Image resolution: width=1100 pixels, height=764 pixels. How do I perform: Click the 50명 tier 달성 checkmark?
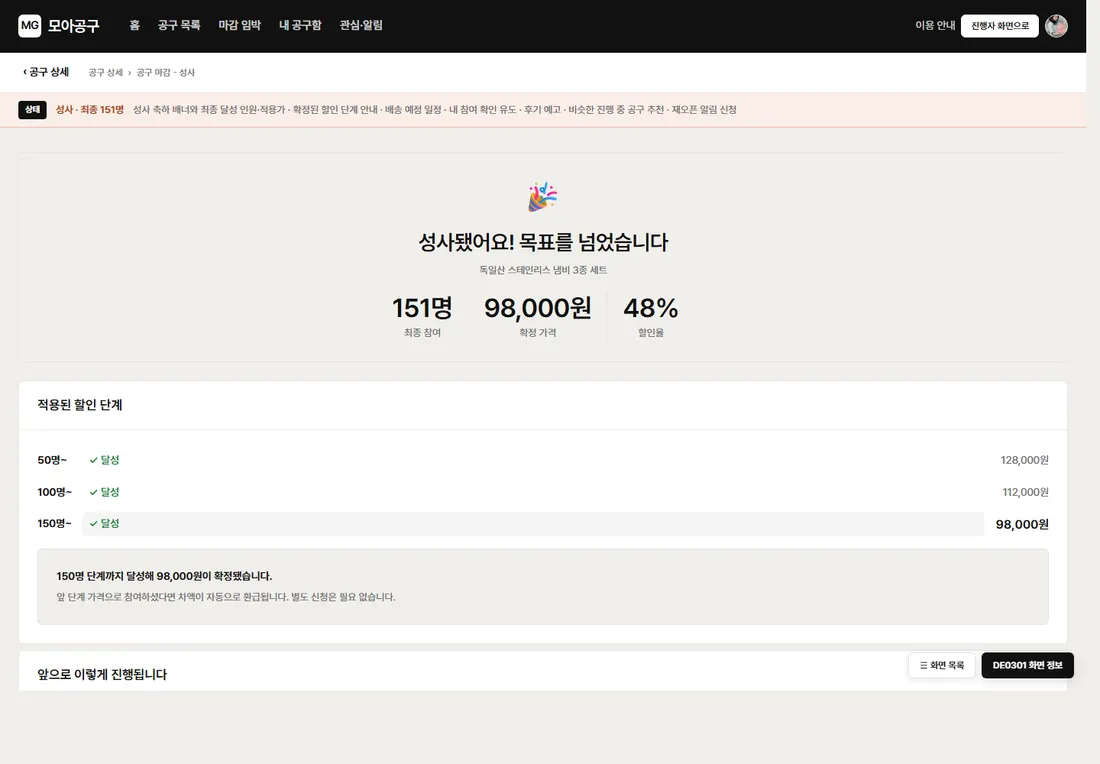(93, 460)
